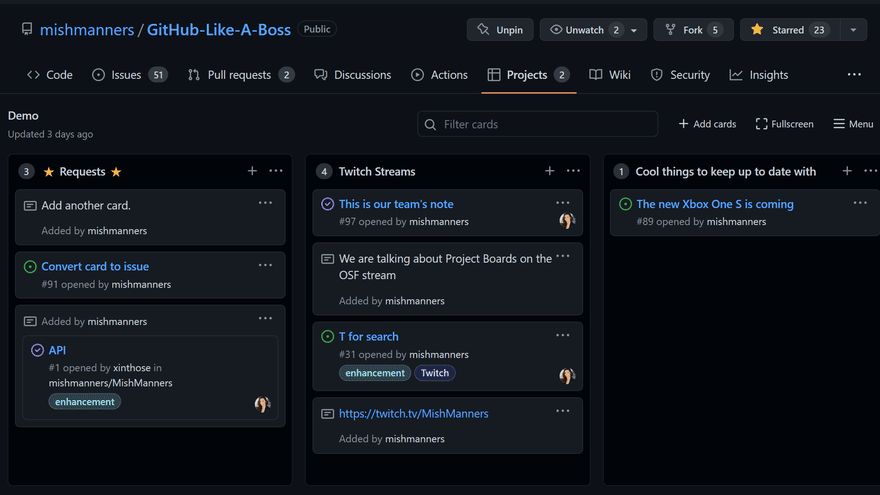Screen dimensions: 880x495
Task: Open the project Menu
Action: coord(853,124)
